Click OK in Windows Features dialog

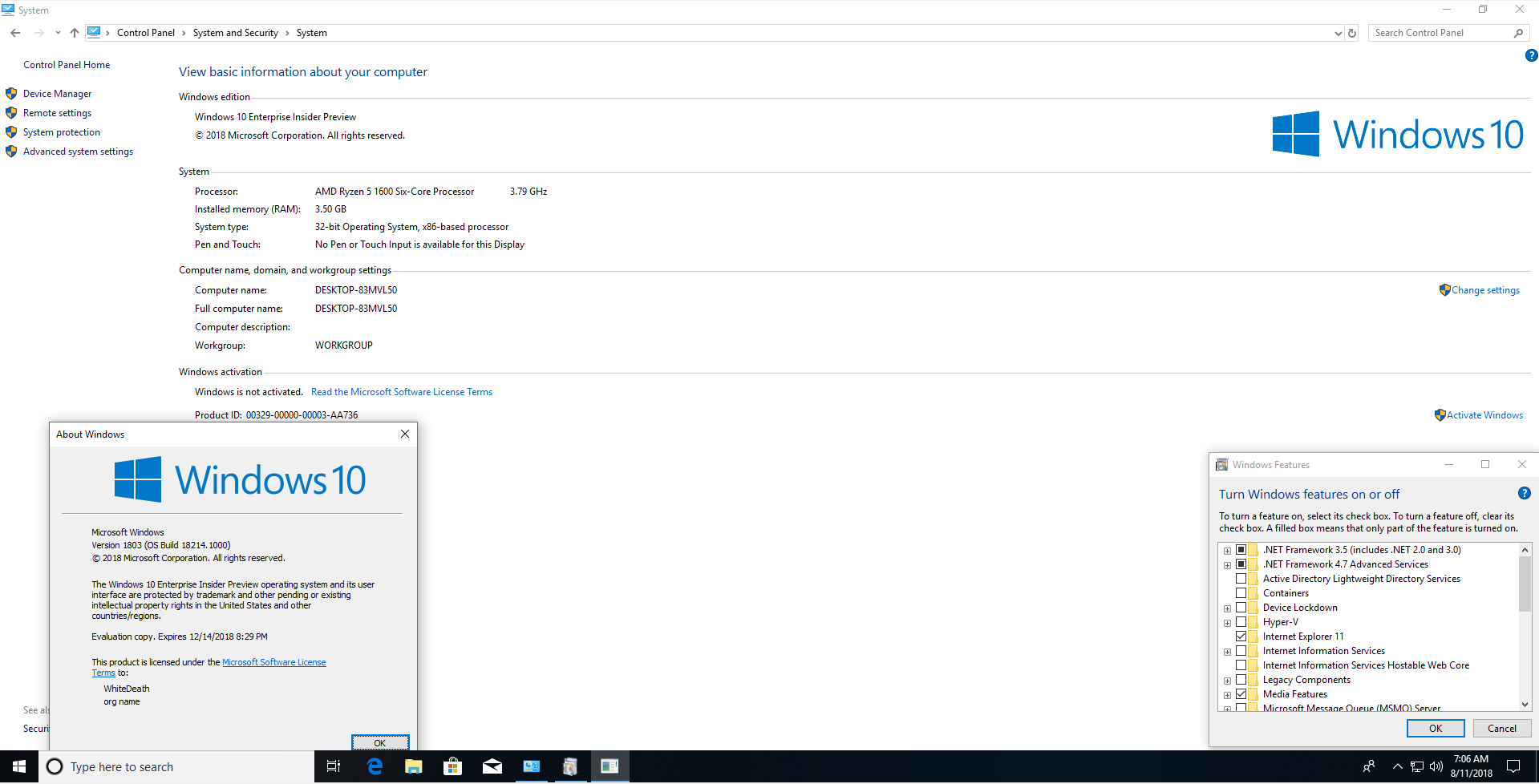coord(1436,728)
